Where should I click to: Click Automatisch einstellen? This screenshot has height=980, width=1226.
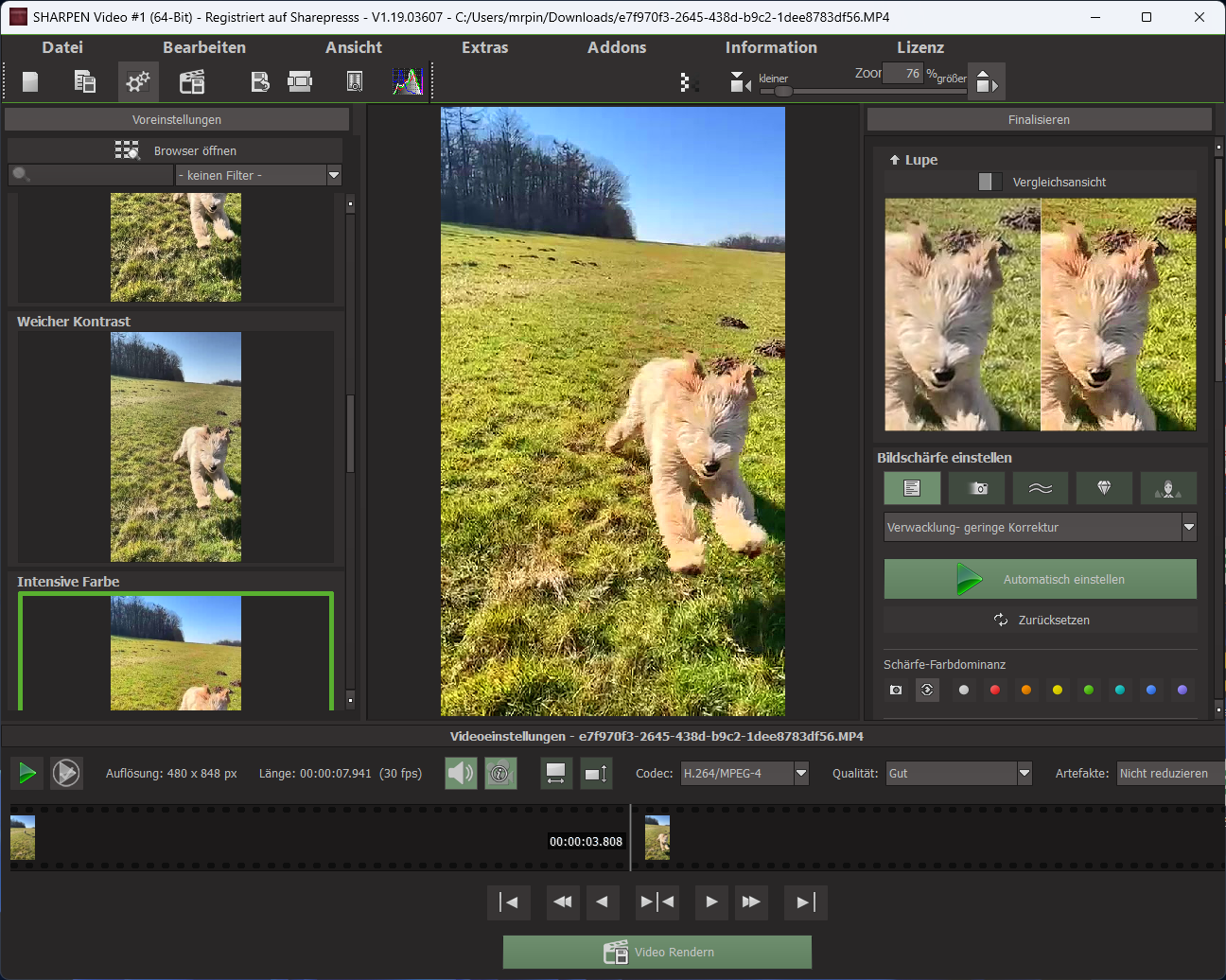pos(1039,578)
